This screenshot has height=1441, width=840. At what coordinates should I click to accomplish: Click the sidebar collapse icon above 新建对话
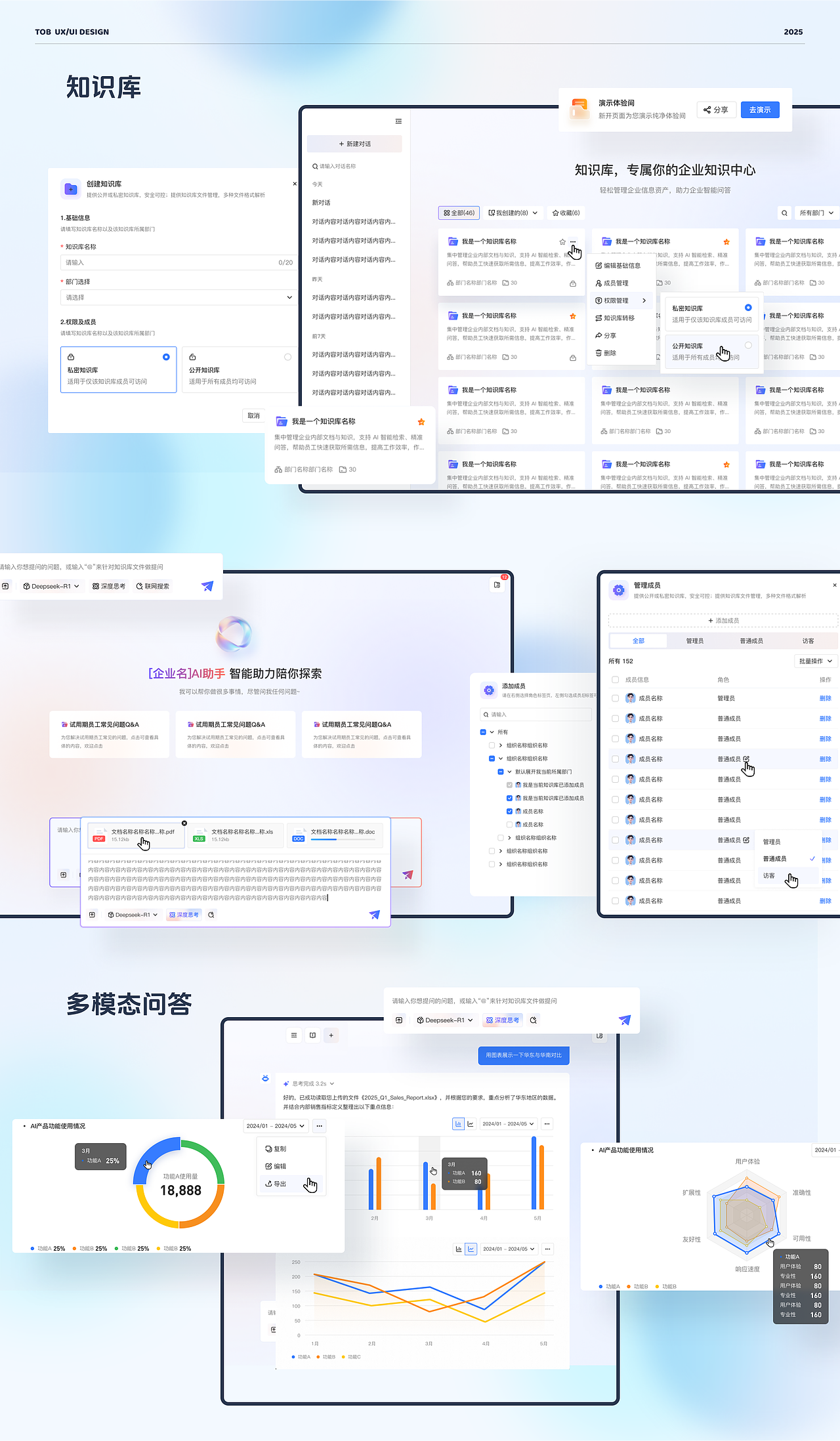coord(398,121)
